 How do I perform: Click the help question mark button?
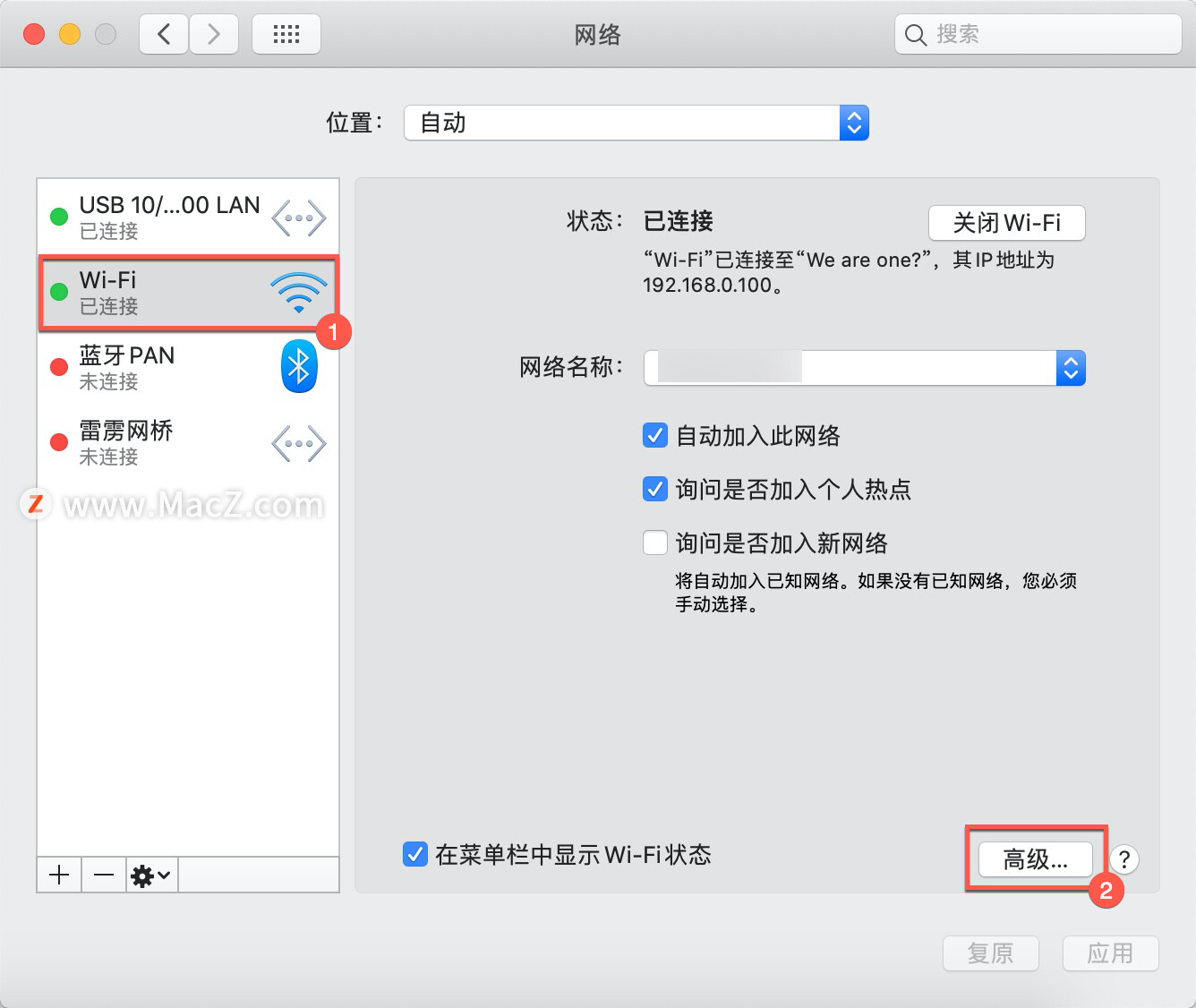1124,859
